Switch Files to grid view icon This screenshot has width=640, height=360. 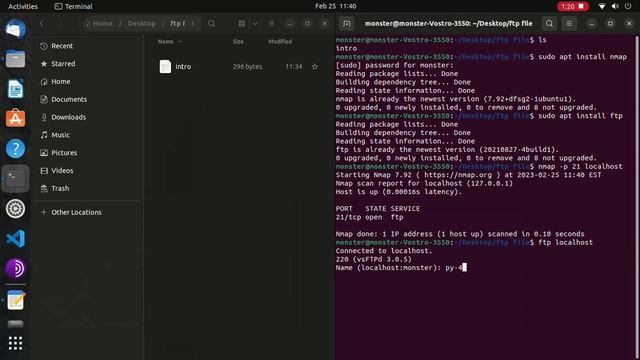[x=242, y=24]
